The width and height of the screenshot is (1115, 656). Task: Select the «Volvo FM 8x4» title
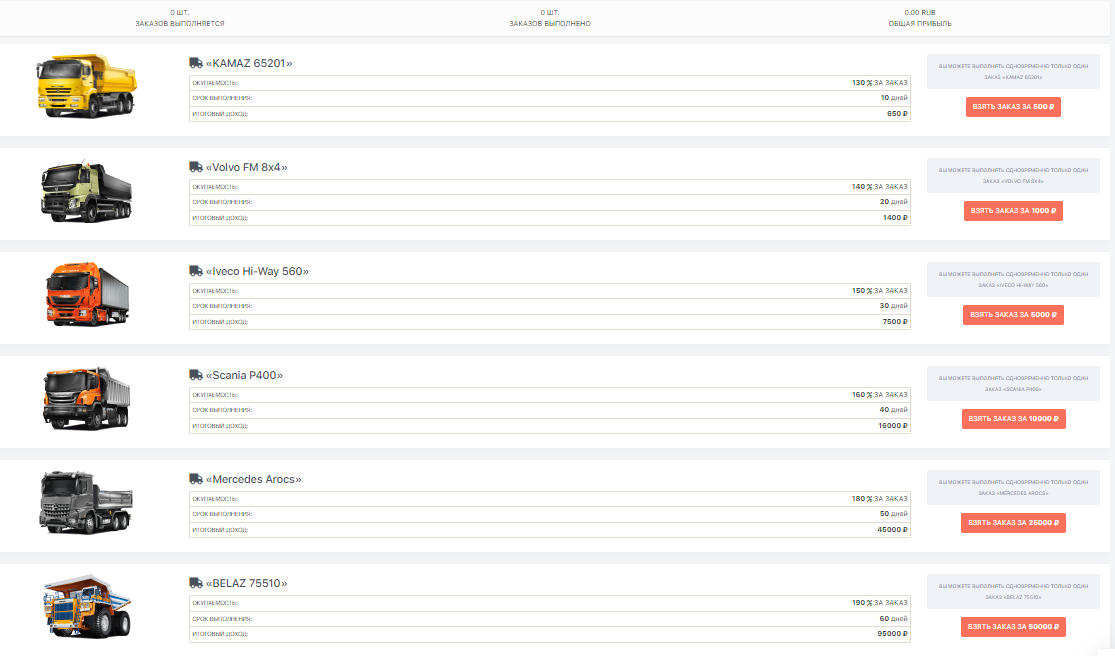(247, 167)
